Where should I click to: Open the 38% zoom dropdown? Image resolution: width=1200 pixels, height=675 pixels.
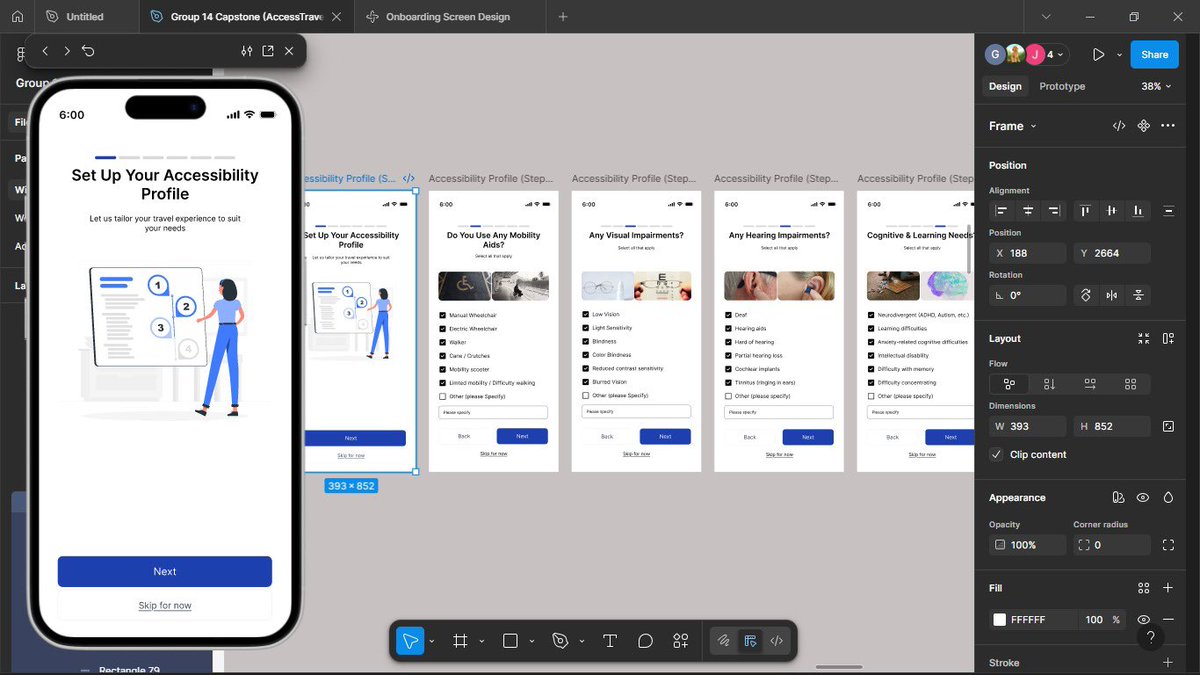[1155, 87]
